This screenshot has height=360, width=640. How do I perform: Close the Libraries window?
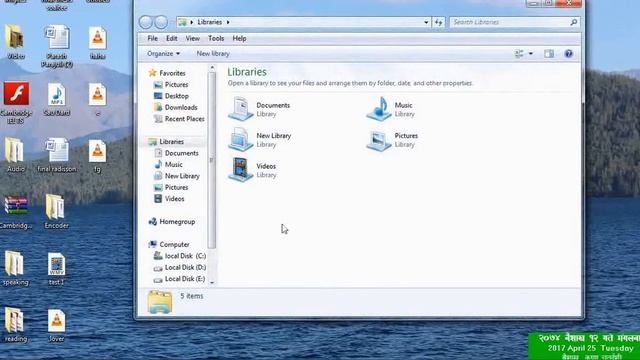point(569,3)
